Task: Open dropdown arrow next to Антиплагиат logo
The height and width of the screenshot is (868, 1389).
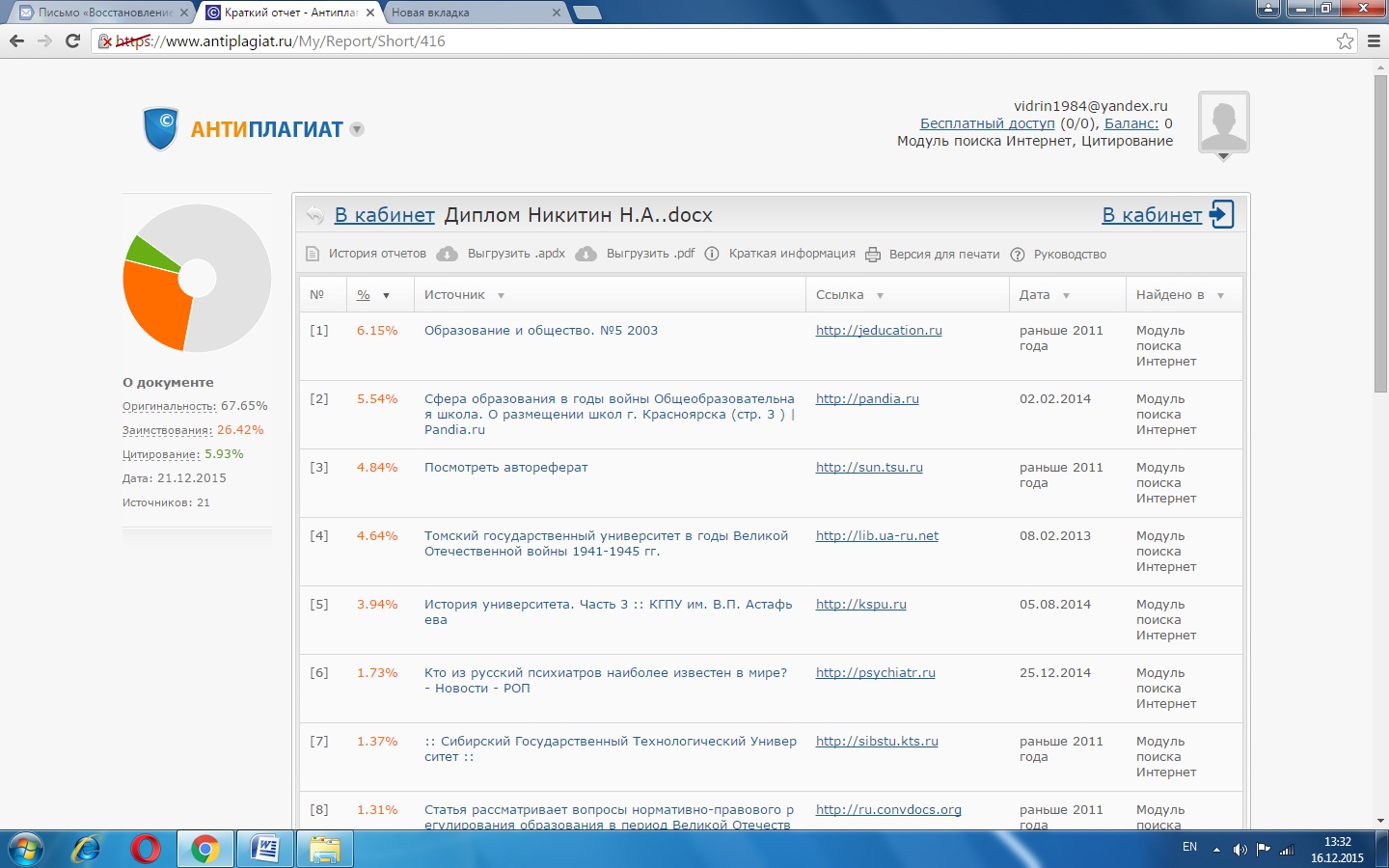Action: (x=357, y=129)
